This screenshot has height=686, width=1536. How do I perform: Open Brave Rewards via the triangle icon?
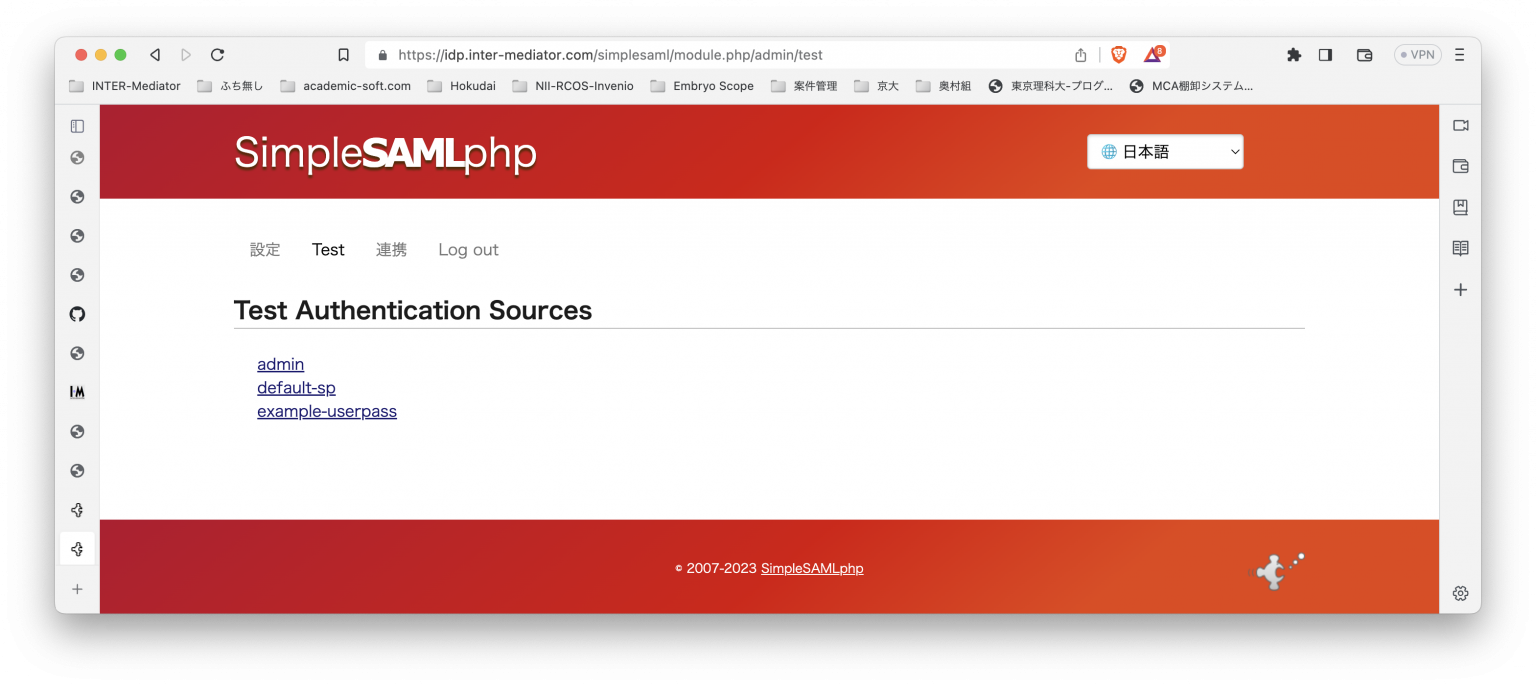click(x=1152, y=54)
